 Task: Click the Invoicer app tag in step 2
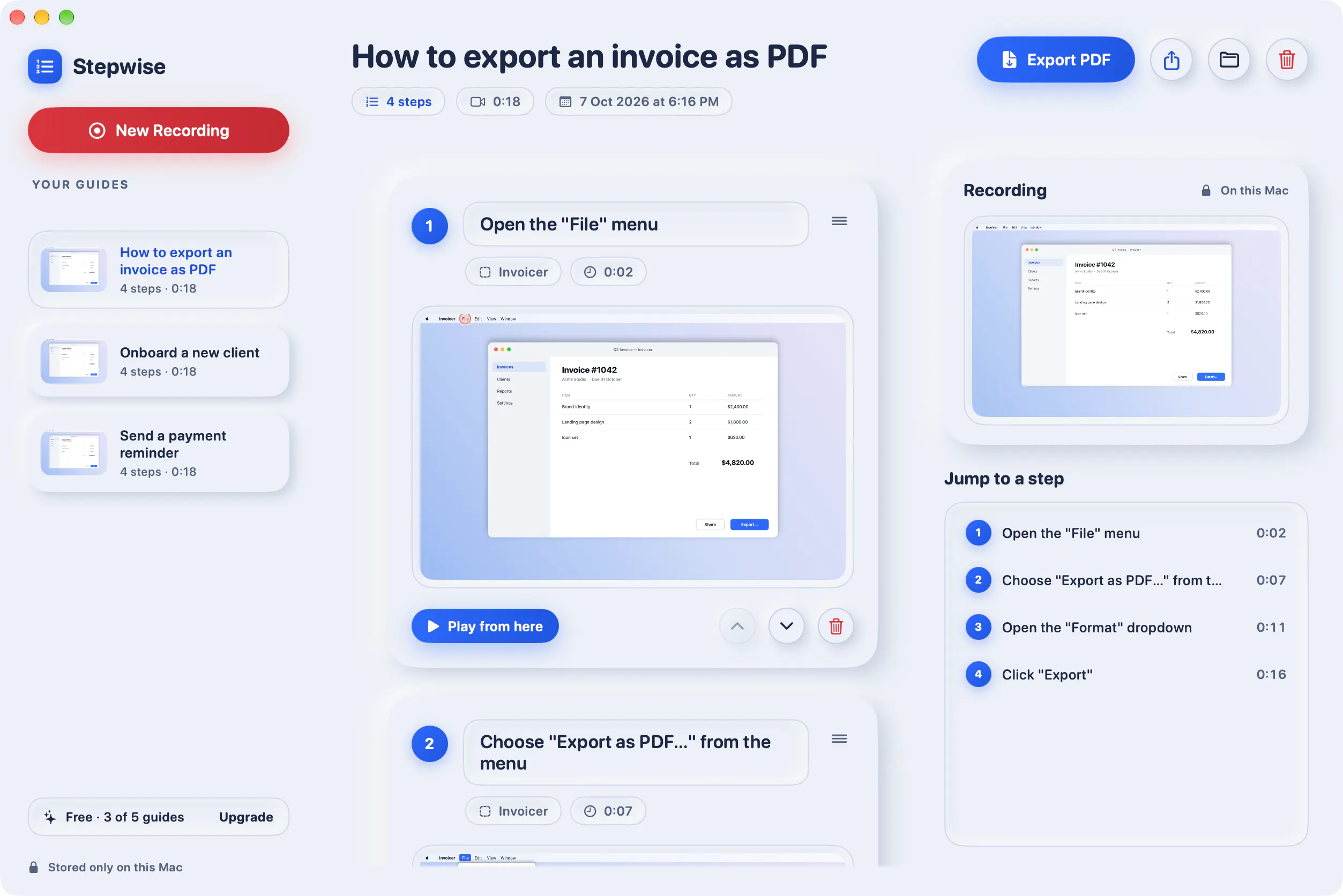513,811
